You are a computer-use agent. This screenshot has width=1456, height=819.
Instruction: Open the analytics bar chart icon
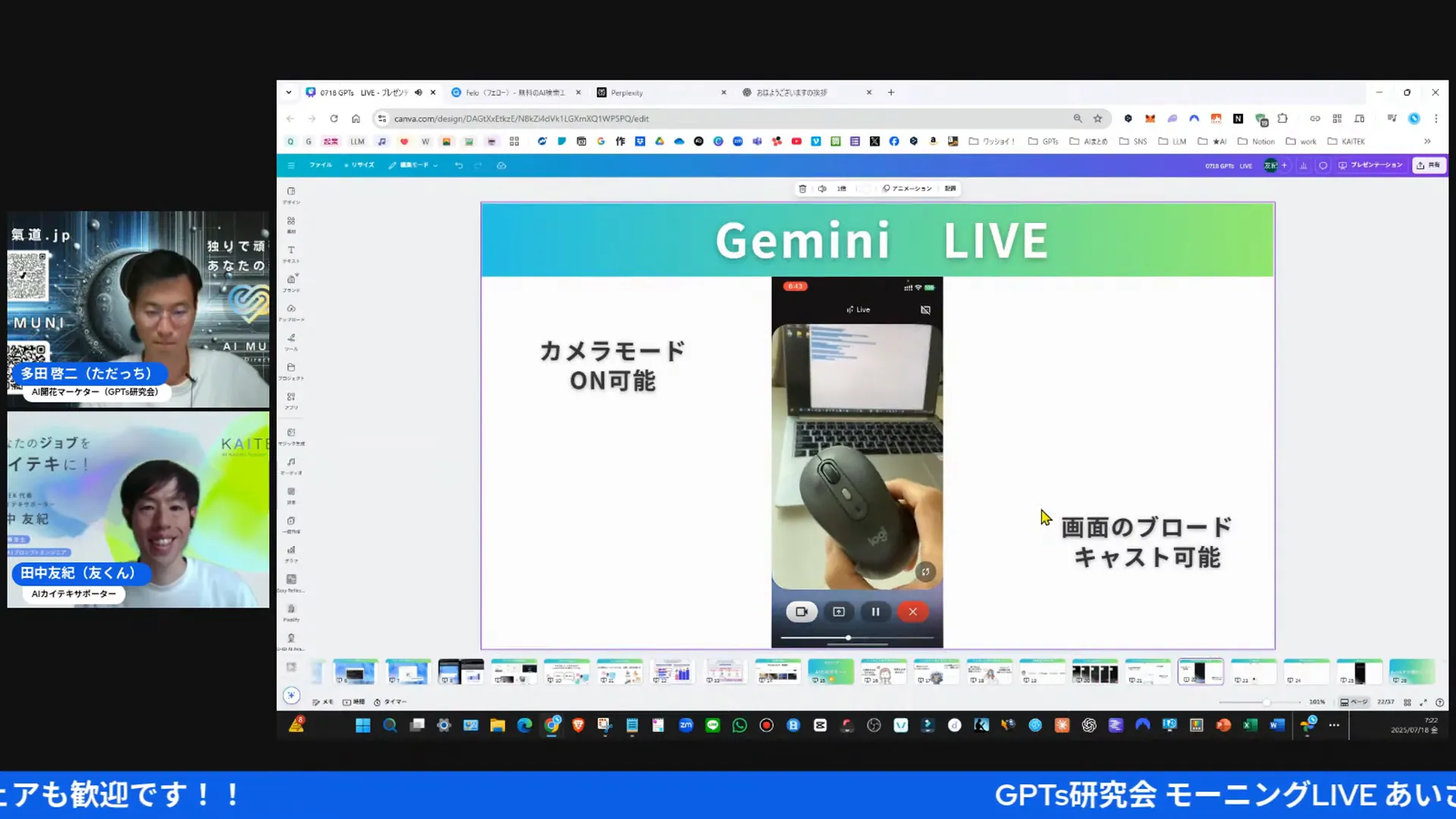point(1304,165)
